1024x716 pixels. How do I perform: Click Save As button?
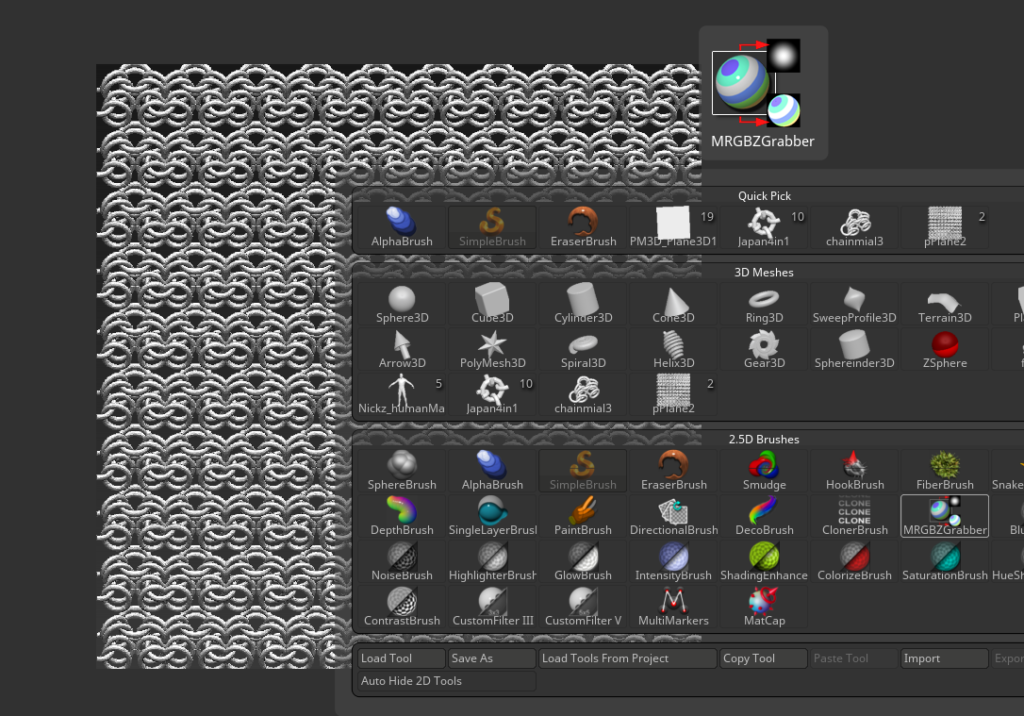[492, 659]
